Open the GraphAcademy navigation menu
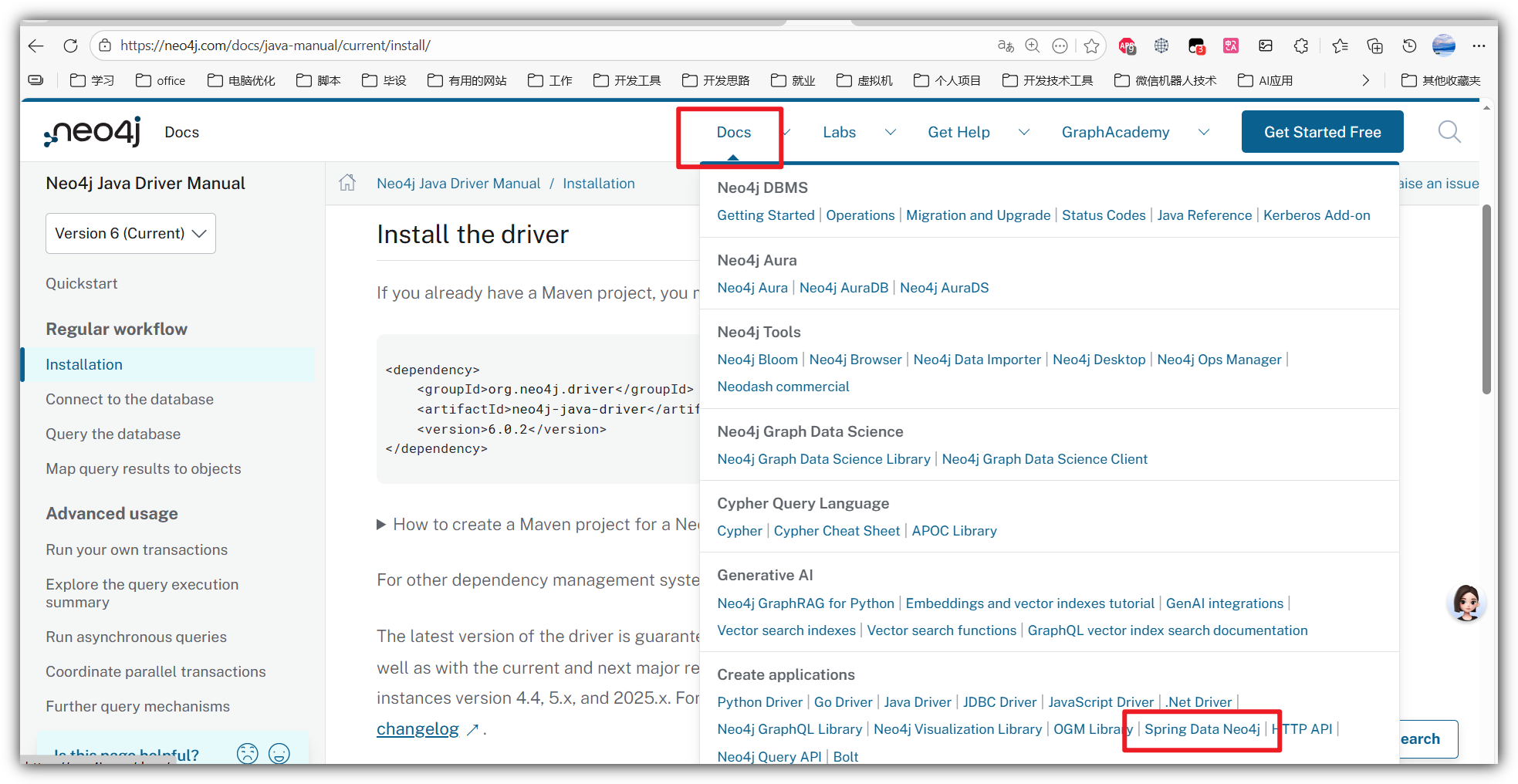Screen dimensions: 1518x784 tap(1115, 132)
